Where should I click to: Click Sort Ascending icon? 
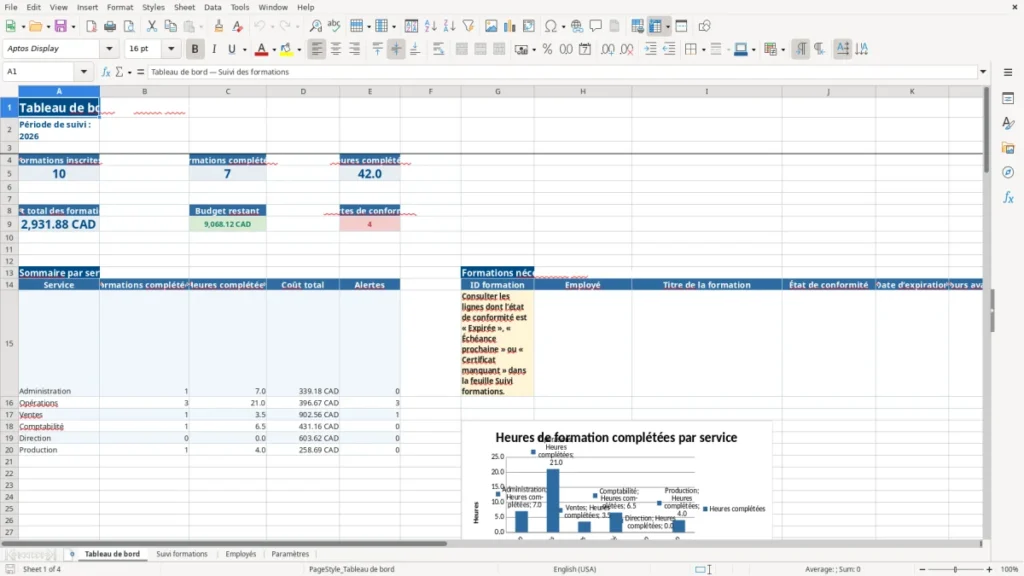pyautogui.click(x=430, y=26)
